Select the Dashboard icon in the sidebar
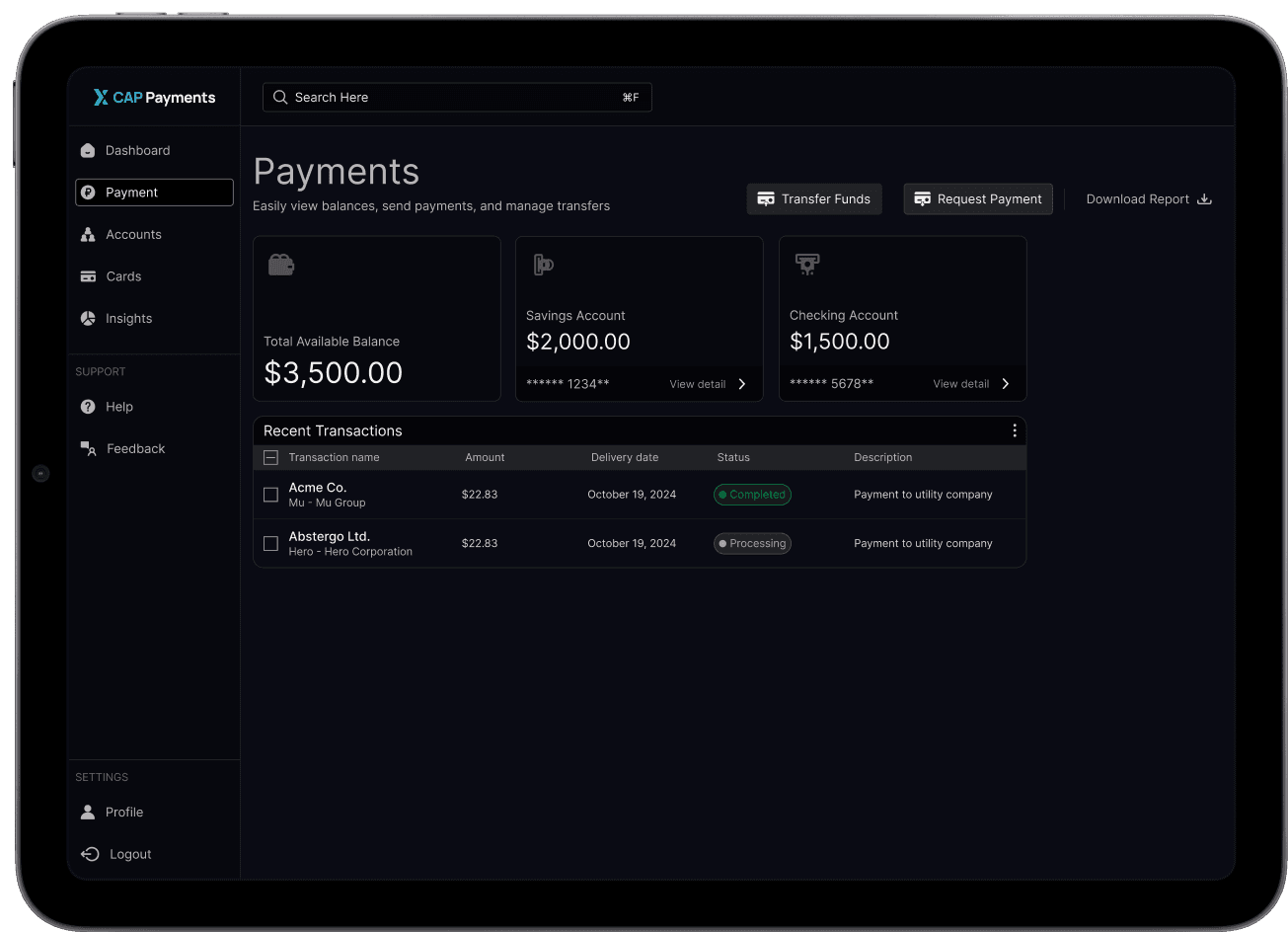Viewport: 1288px width, 932px height. tap(88, 150)
